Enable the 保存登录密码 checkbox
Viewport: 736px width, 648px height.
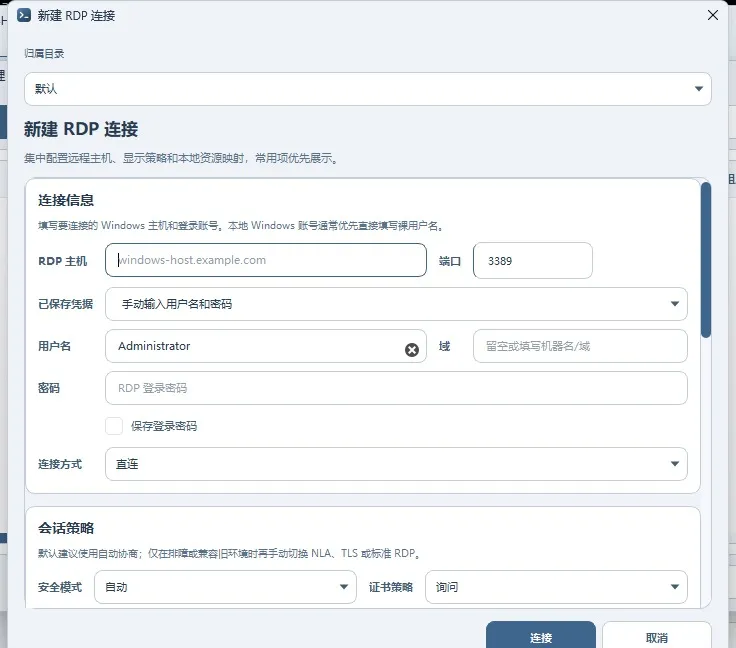114,426
